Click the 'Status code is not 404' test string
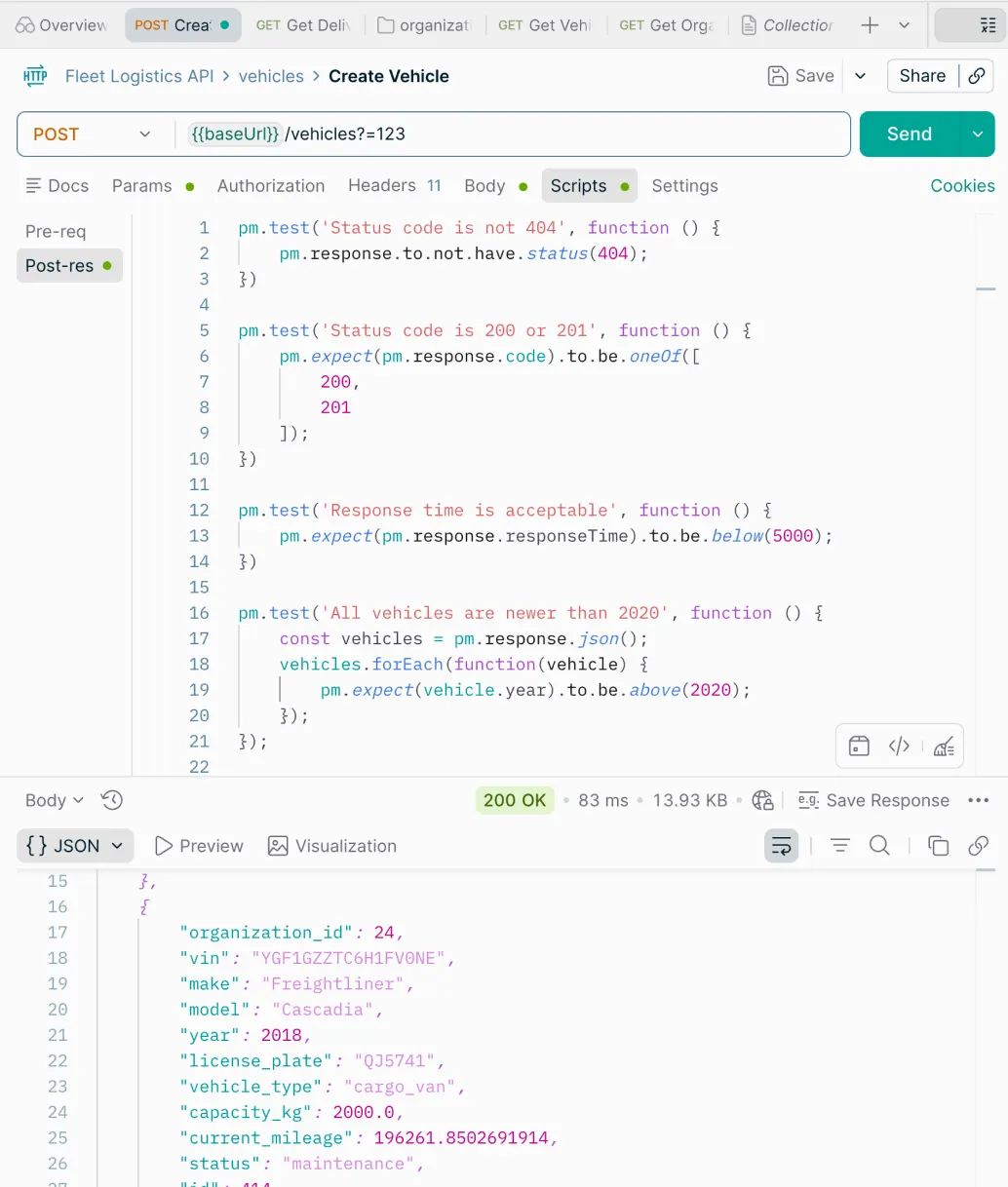 pyautogui.click(x=444, y=227)
